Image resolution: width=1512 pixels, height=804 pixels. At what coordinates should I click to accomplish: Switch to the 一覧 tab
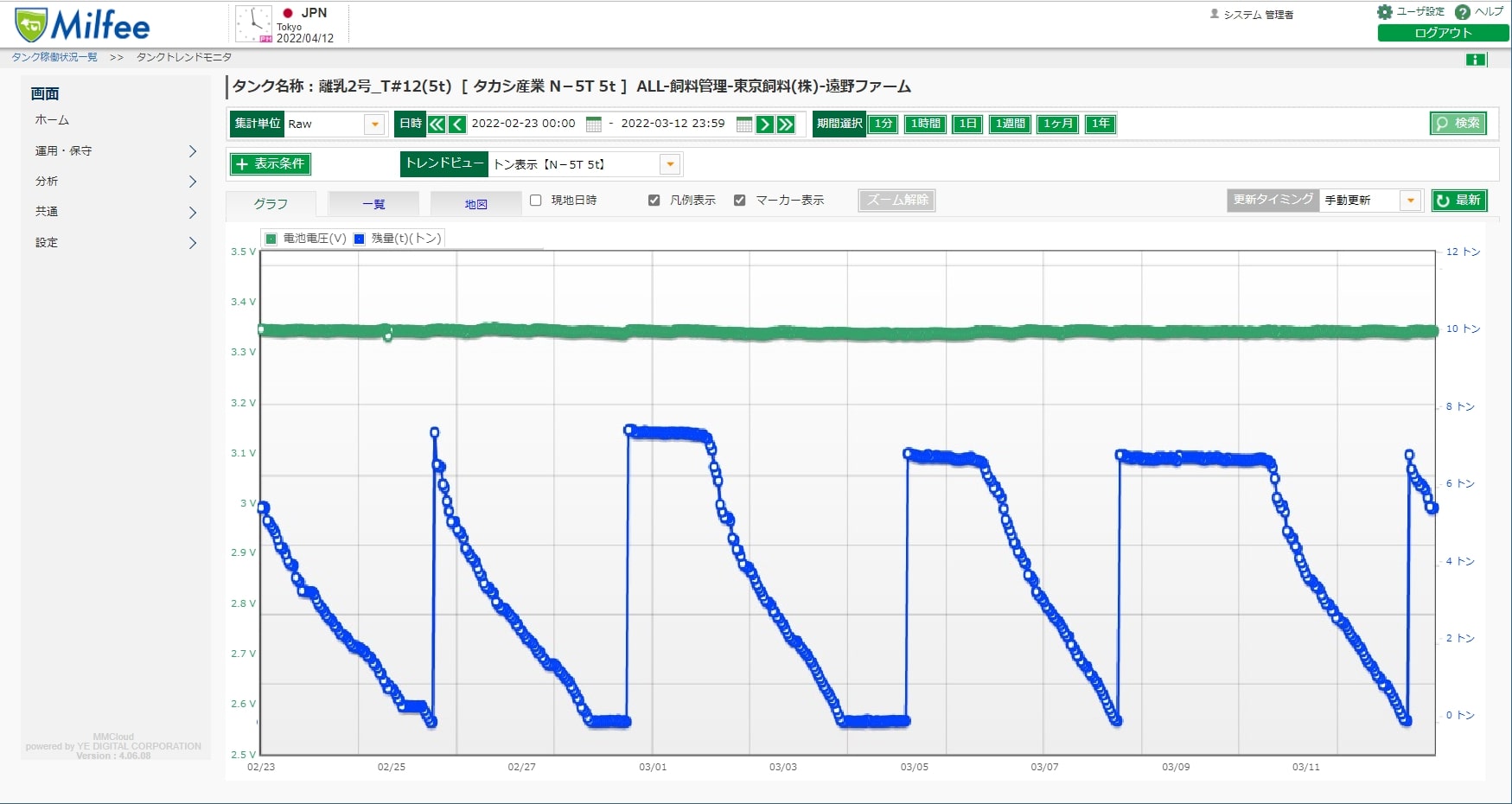(373, 204)
